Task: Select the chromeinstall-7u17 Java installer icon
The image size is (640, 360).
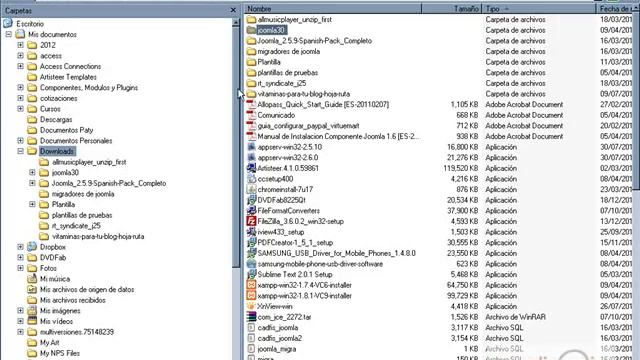Action: (x=251, y=189)
